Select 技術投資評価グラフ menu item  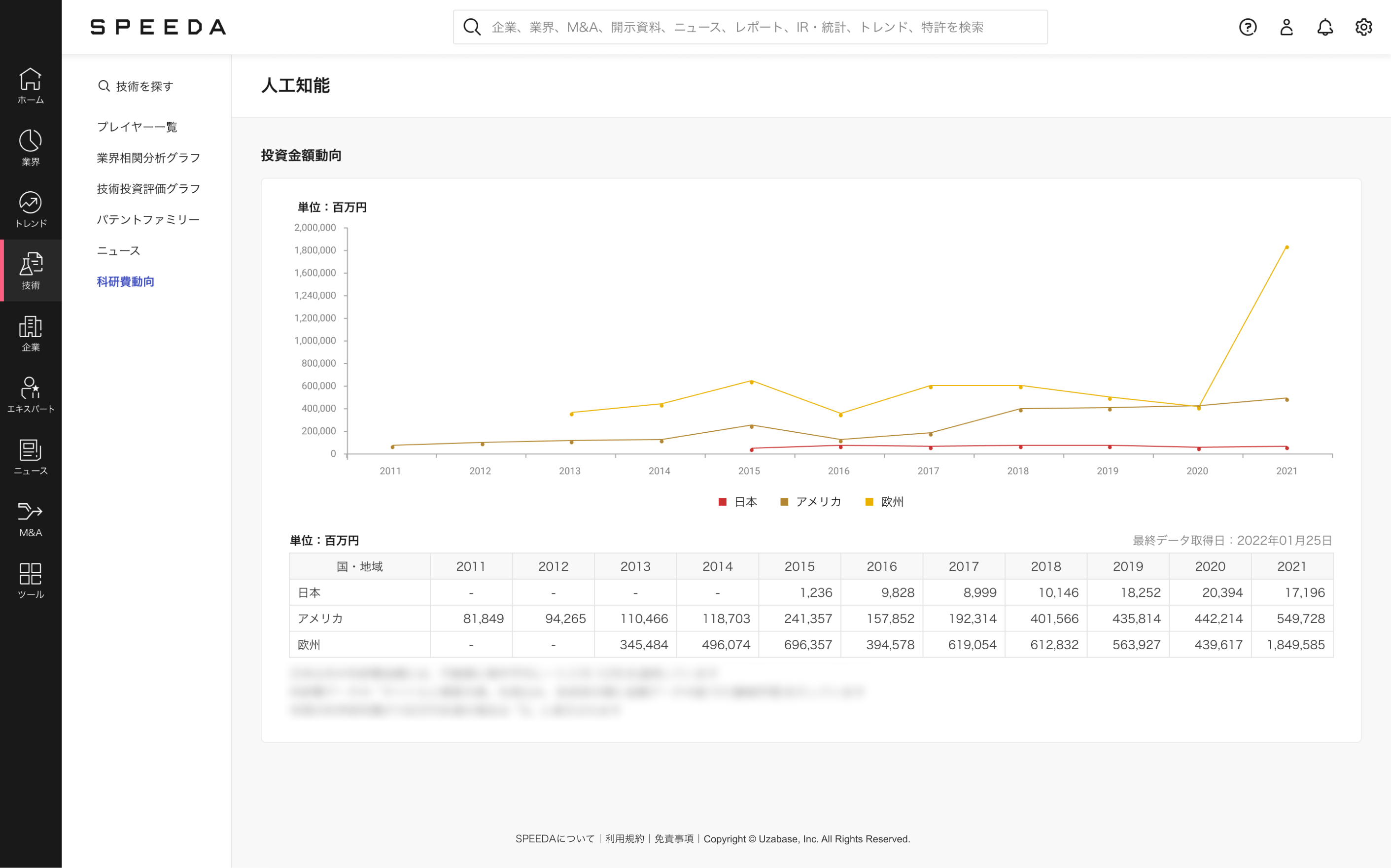[148, 189]
